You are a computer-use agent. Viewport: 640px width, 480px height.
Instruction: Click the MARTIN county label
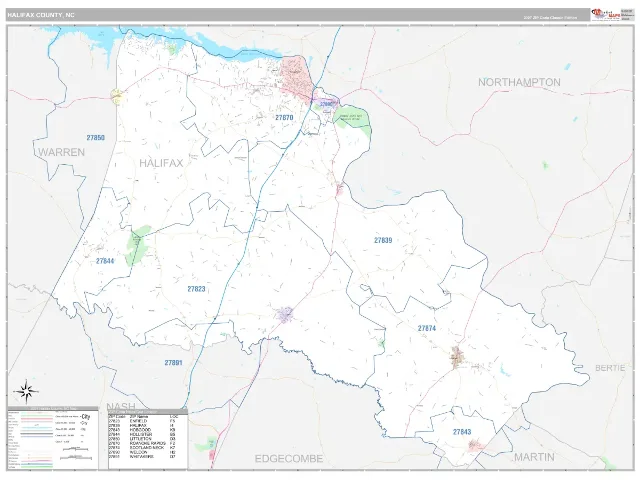[x=534, y=457]
